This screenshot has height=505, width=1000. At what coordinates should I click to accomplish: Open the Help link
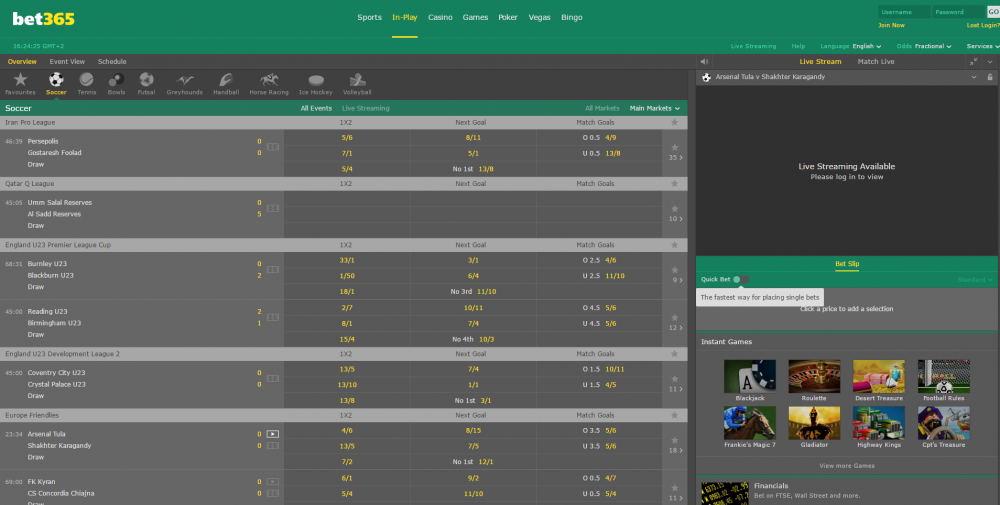point(798,46)
